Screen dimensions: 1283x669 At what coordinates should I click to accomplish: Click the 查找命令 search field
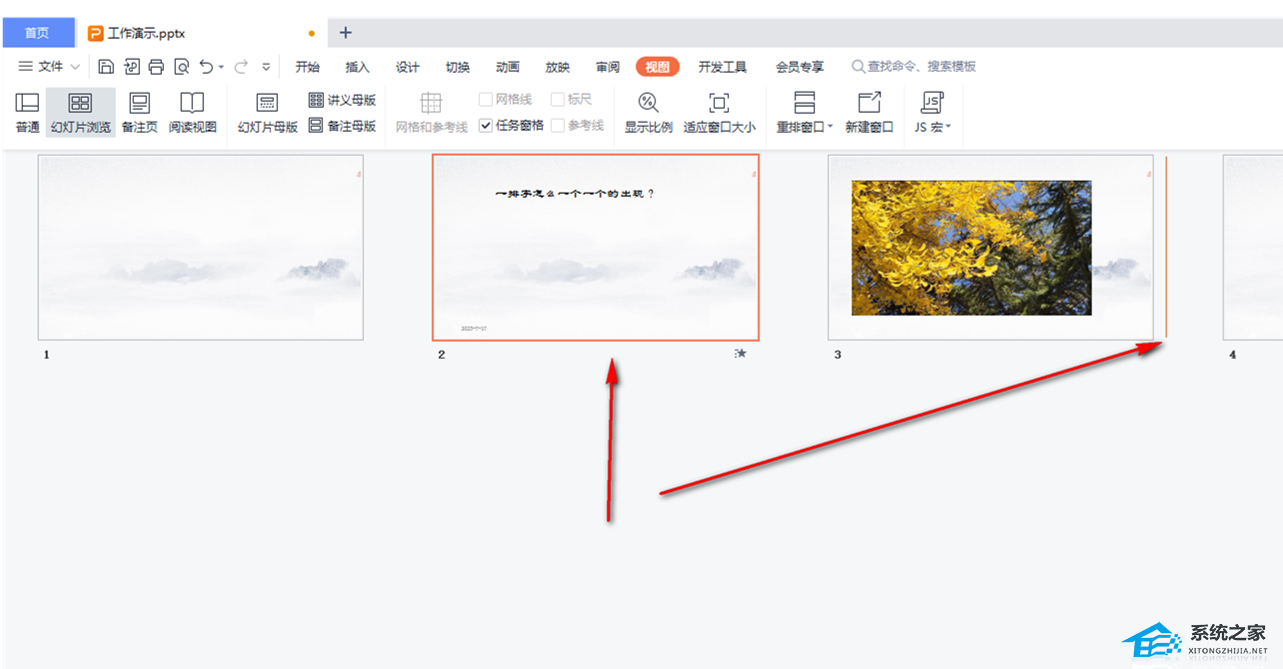coord(914,67)
